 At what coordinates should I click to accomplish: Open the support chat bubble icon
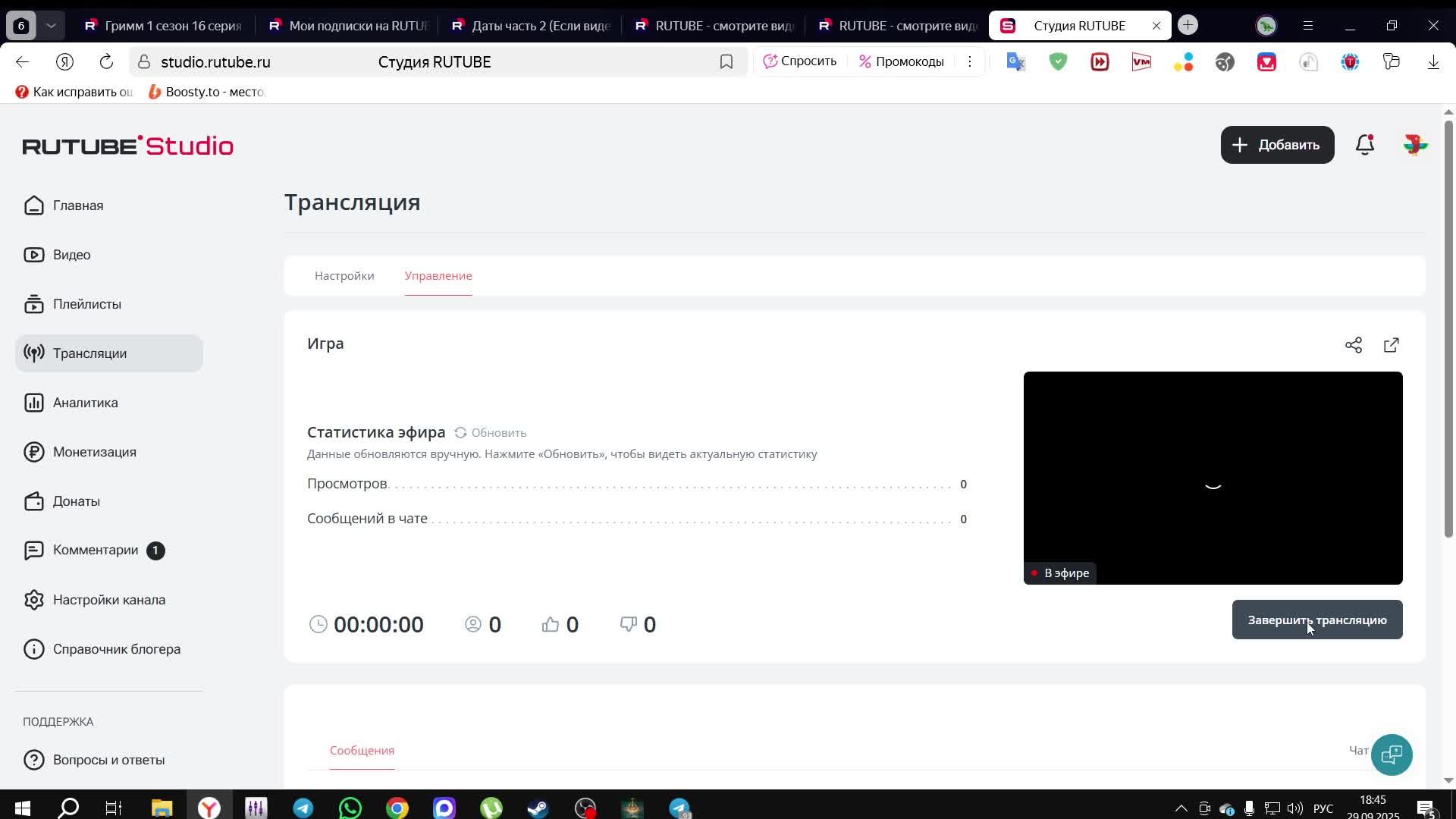click(x=1392, y=755)
